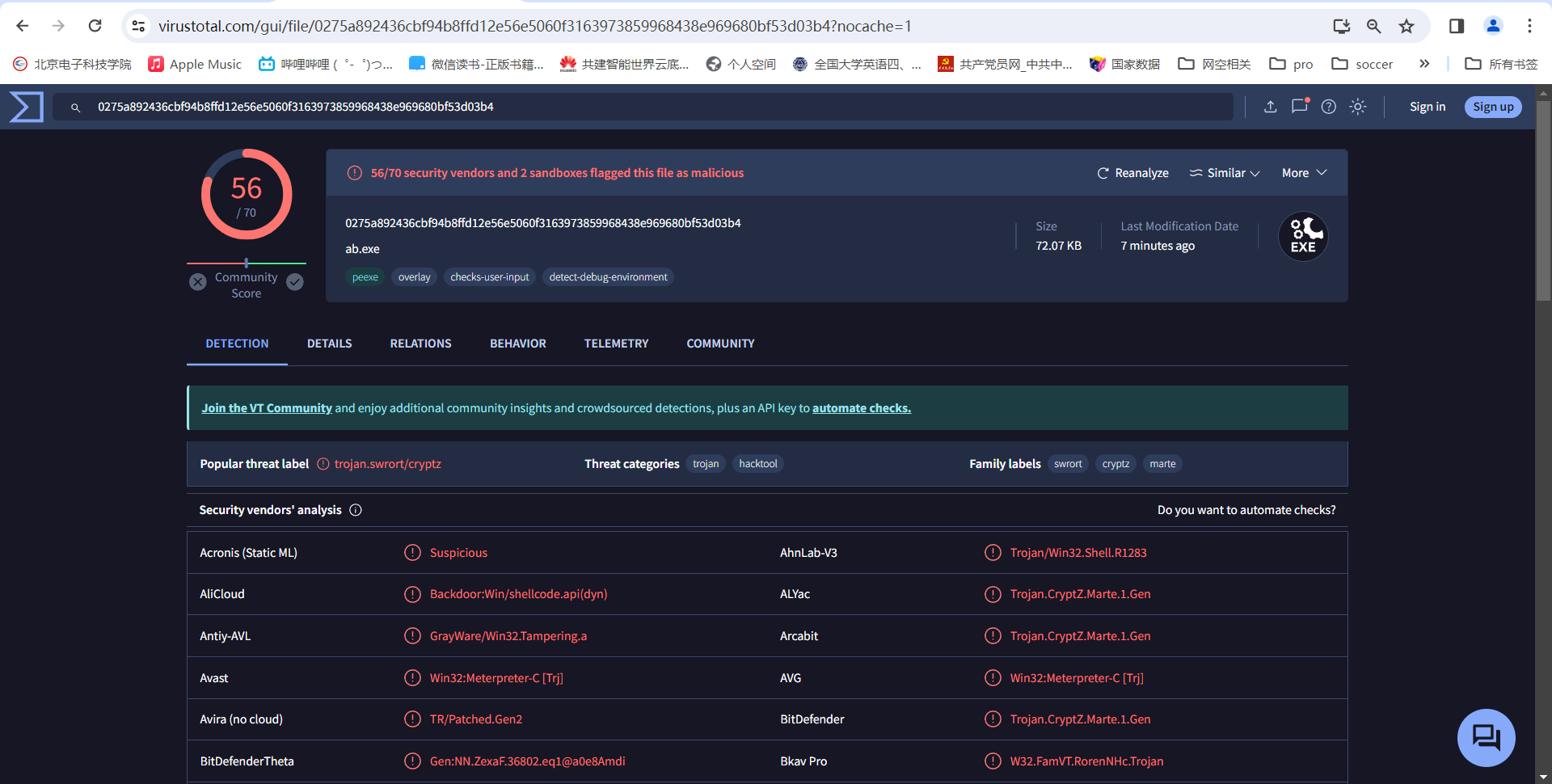
Task: Click the info icon beside Security vendors' analysis
Action: [356, 510]
